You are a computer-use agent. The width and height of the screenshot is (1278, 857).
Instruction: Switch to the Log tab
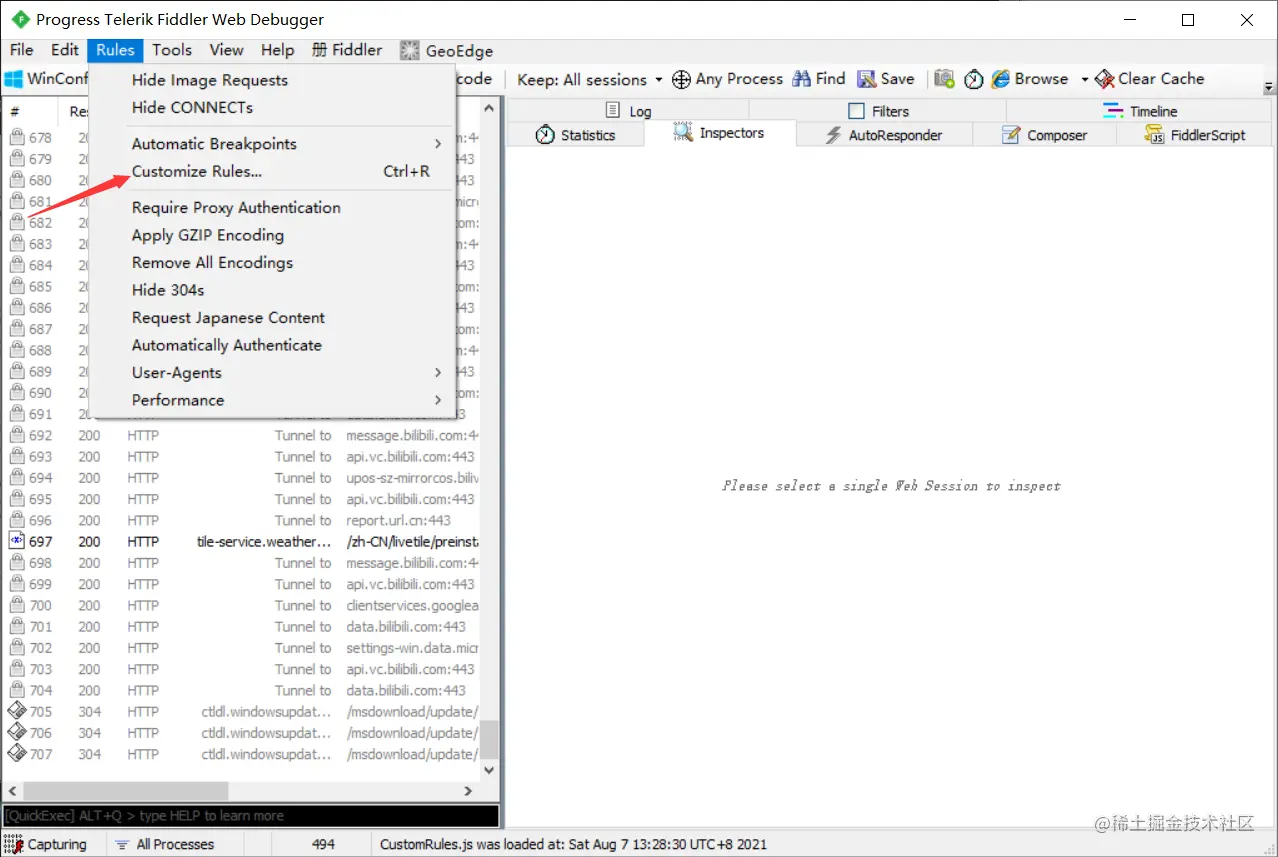pyautogui.click(x=628, y=111)
